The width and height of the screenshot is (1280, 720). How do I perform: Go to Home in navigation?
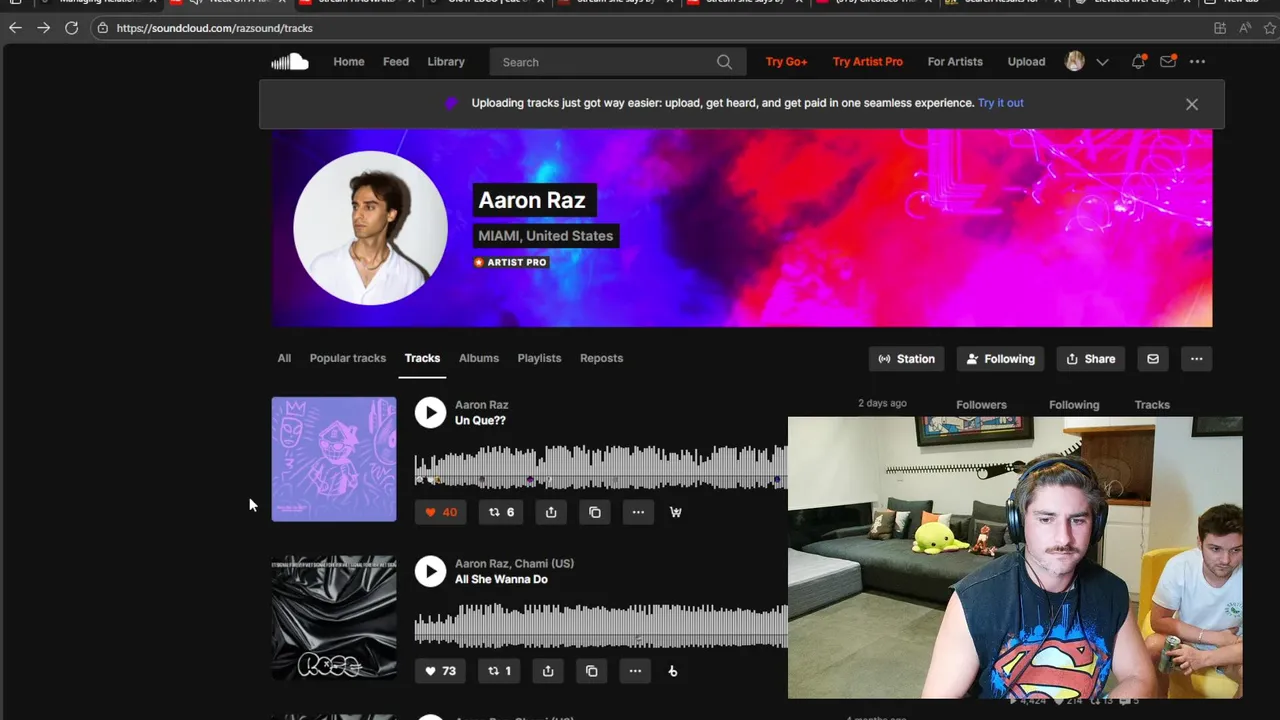[x=349, y=62]
